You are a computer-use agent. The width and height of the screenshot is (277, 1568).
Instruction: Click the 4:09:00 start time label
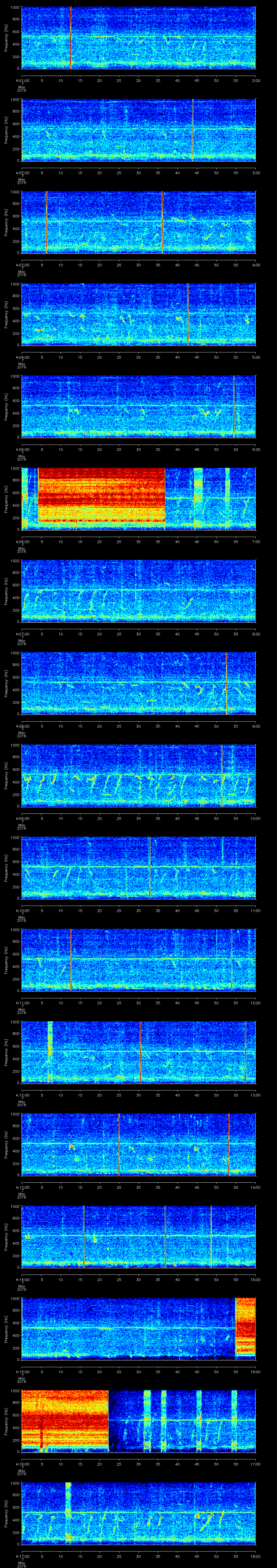22,818
